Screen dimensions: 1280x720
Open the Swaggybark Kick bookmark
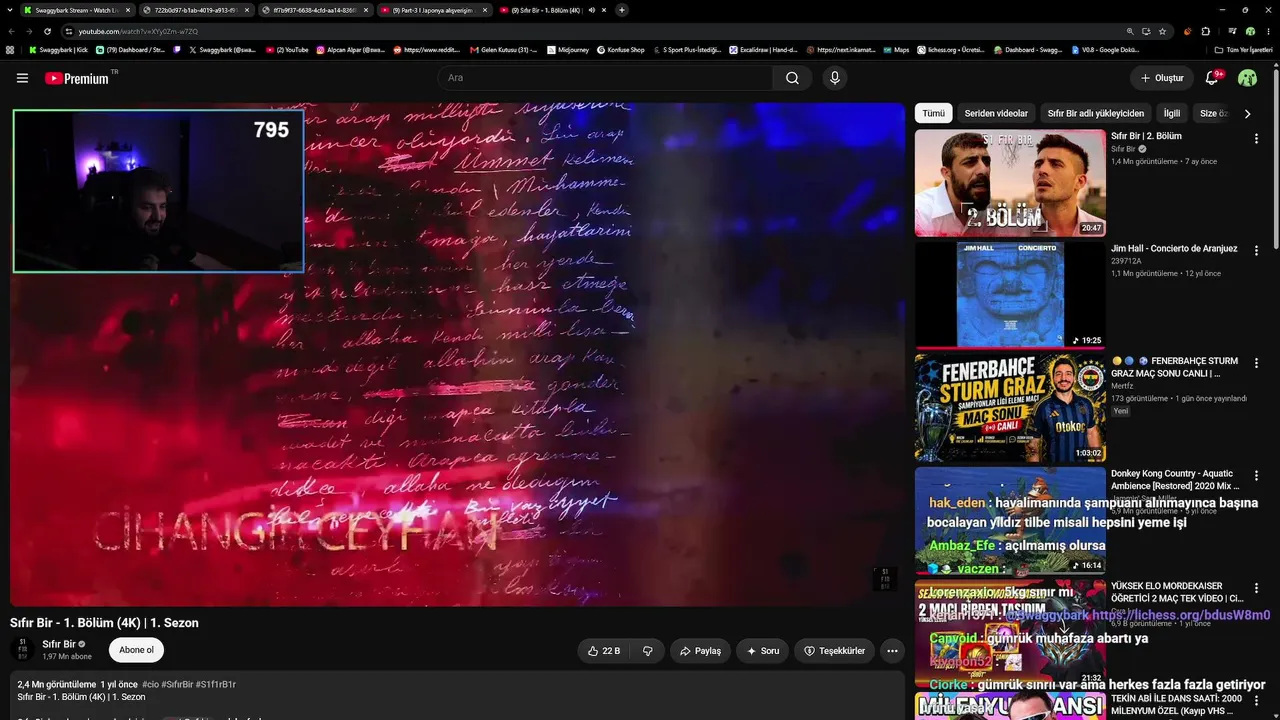pyautogui.click(x=58, y=49)
